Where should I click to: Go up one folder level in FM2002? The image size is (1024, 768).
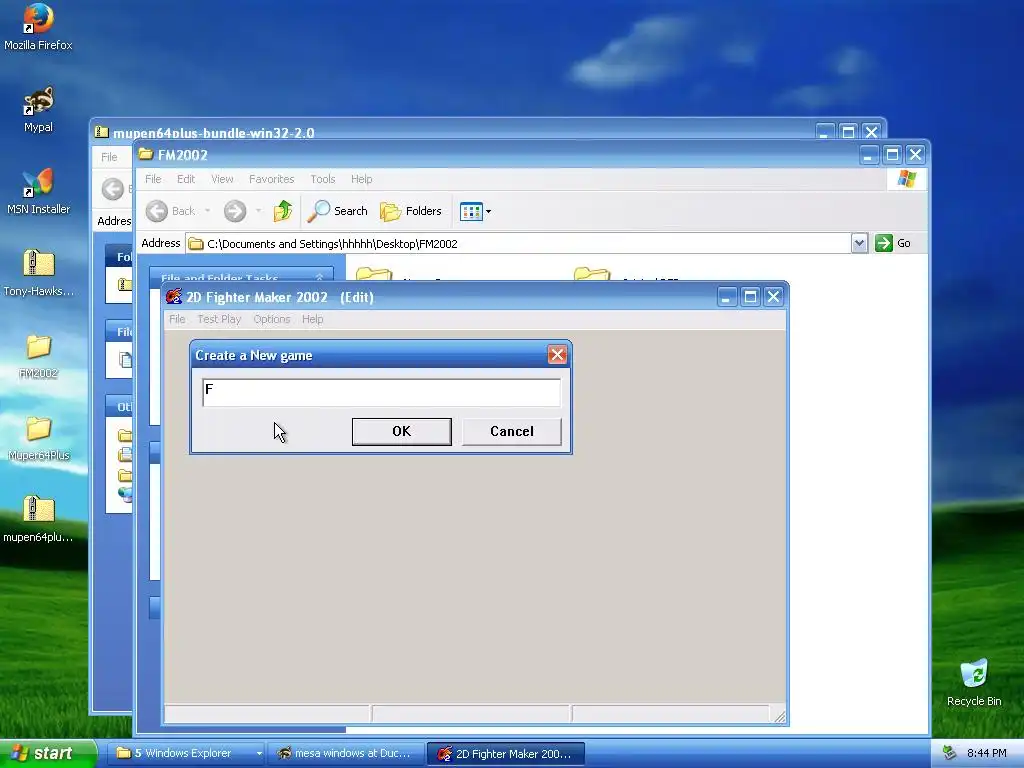[282, 211]
